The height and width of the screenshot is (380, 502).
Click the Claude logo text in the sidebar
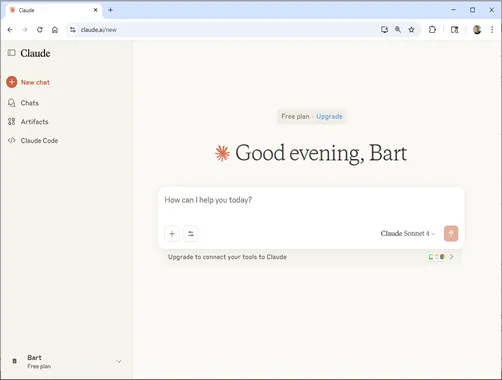pyautogui.click(x=35, y=53)
